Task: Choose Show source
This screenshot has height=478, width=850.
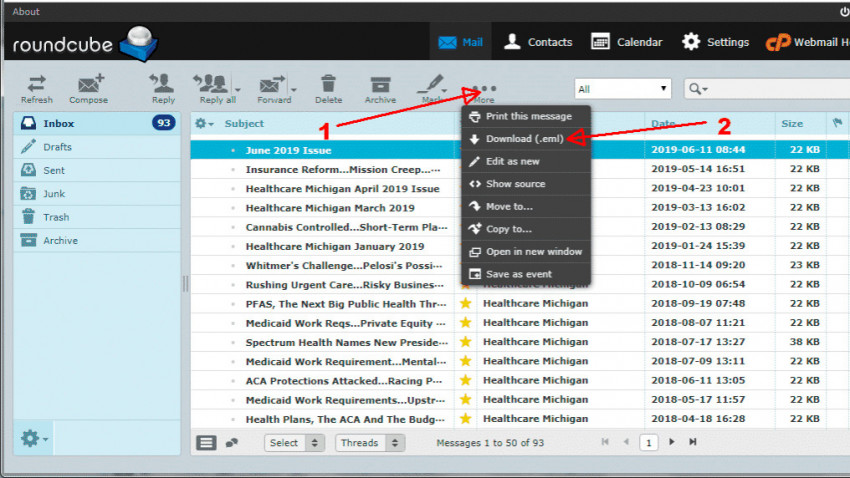Action: coord(526,184)
